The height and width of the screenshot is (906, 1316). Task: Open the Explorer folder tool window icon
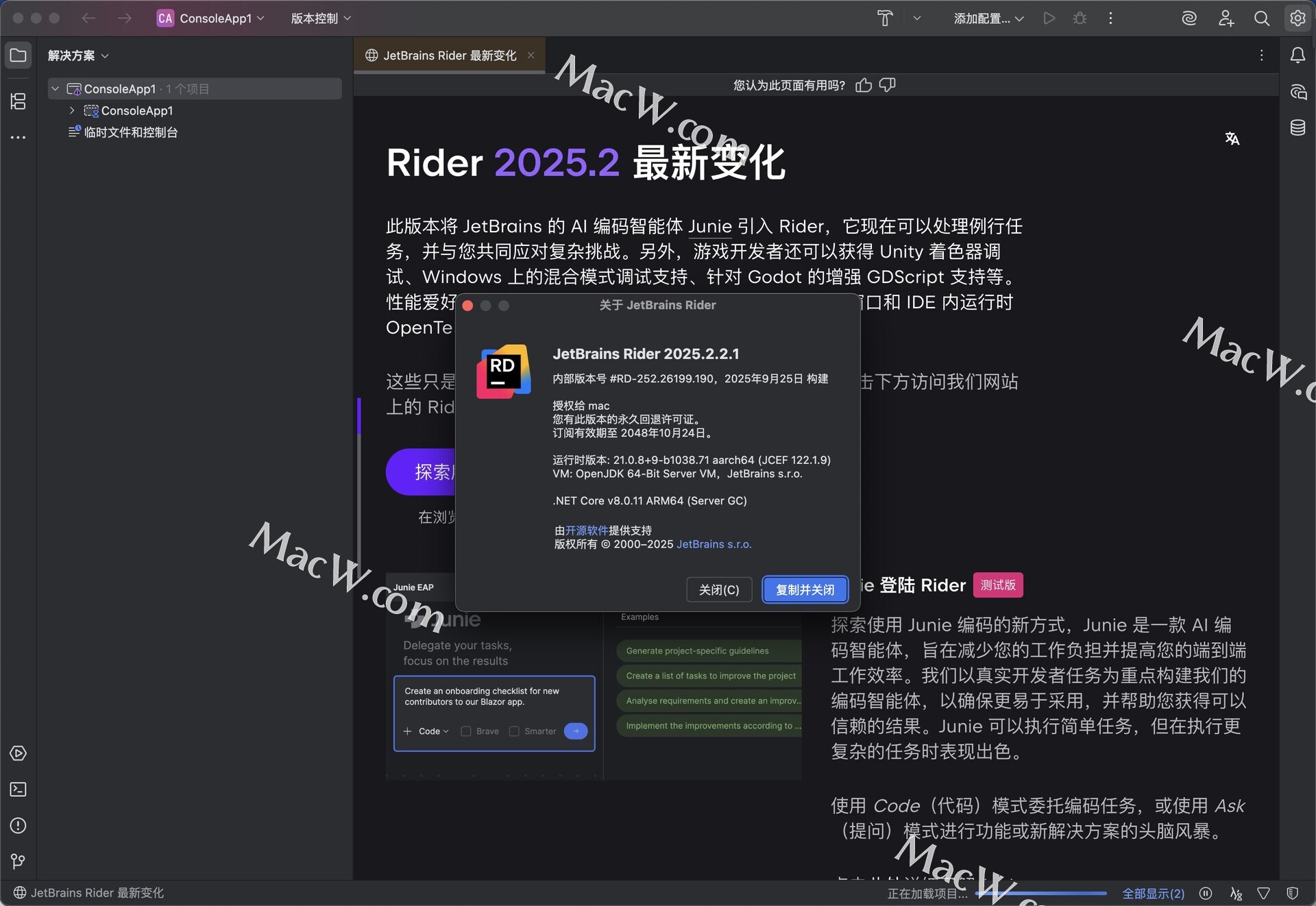(19, 56)
